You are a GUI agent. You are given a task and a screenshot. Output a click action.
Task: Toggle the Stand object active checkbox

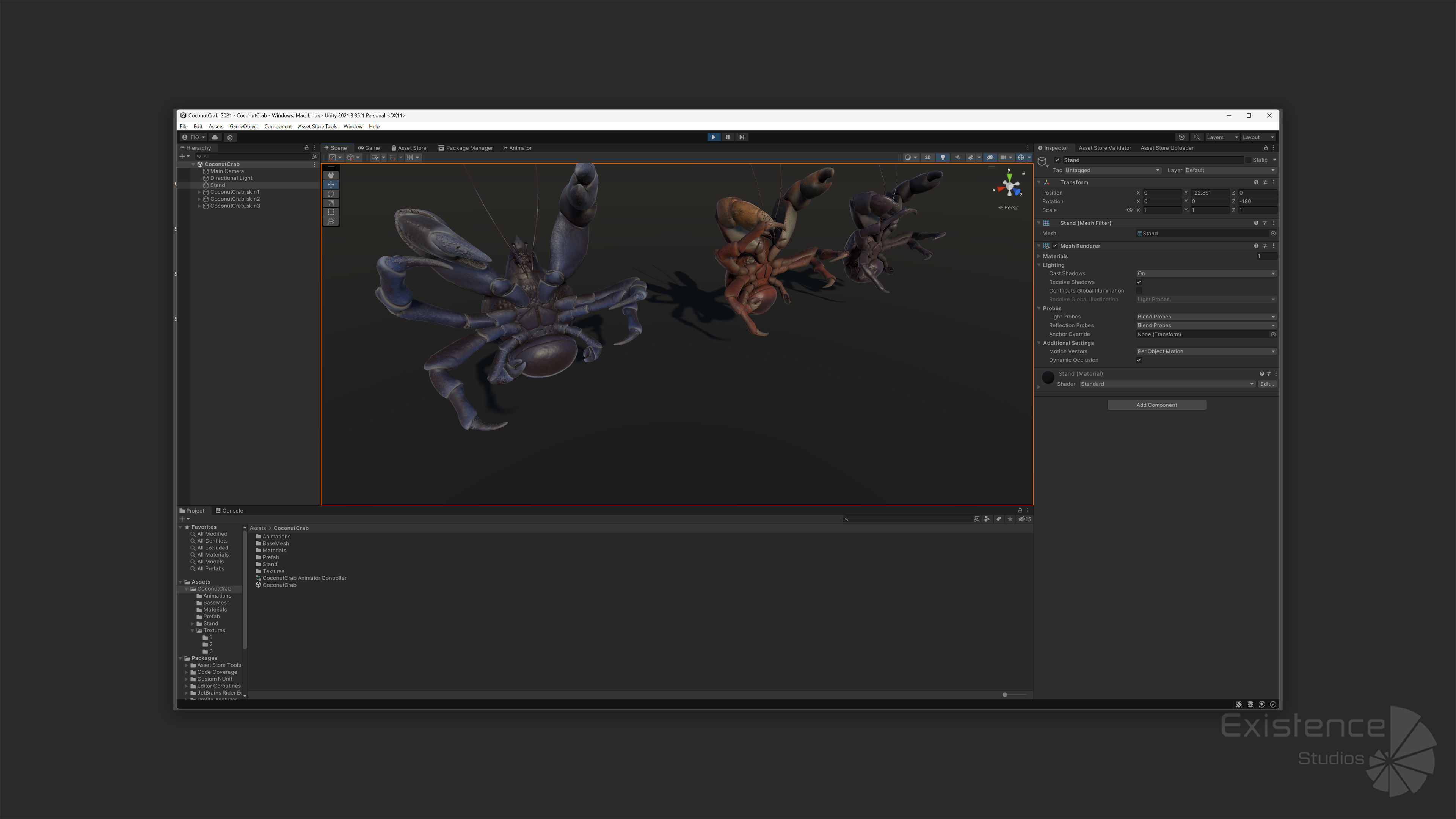(x=1057, y=160)
